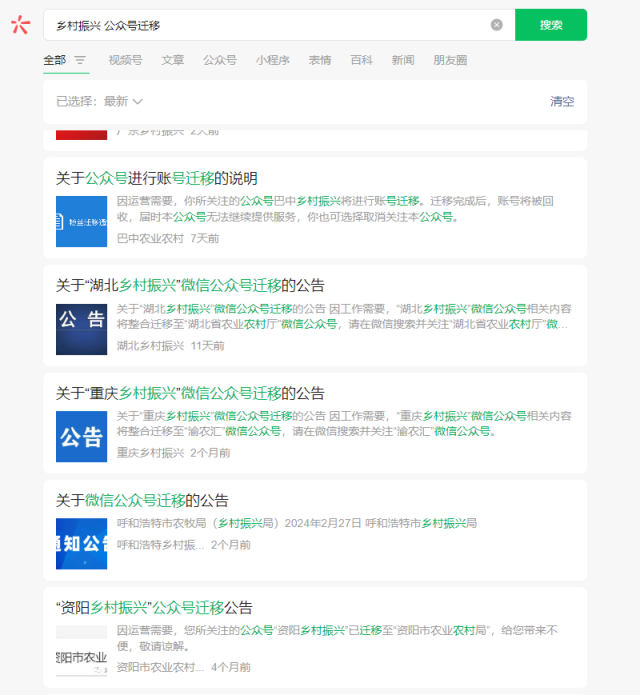The width and height of the screenshot is (640, 695).
Task: Open the 湖北乡村振兴 migration announcement title
Action: coord(190,286)
